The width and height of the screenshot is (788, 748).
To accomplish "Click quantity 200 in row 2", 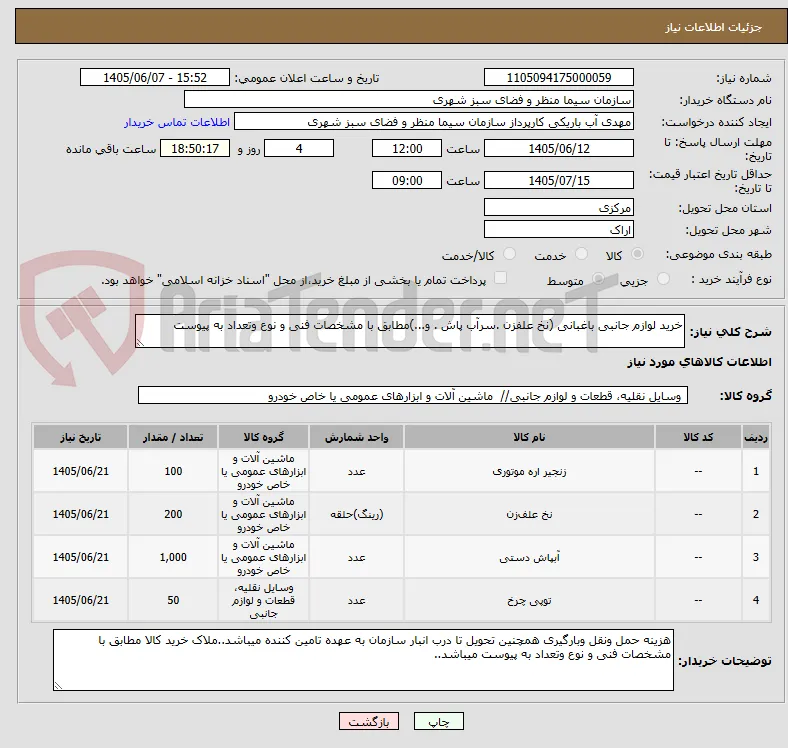I will click(173, 514).
